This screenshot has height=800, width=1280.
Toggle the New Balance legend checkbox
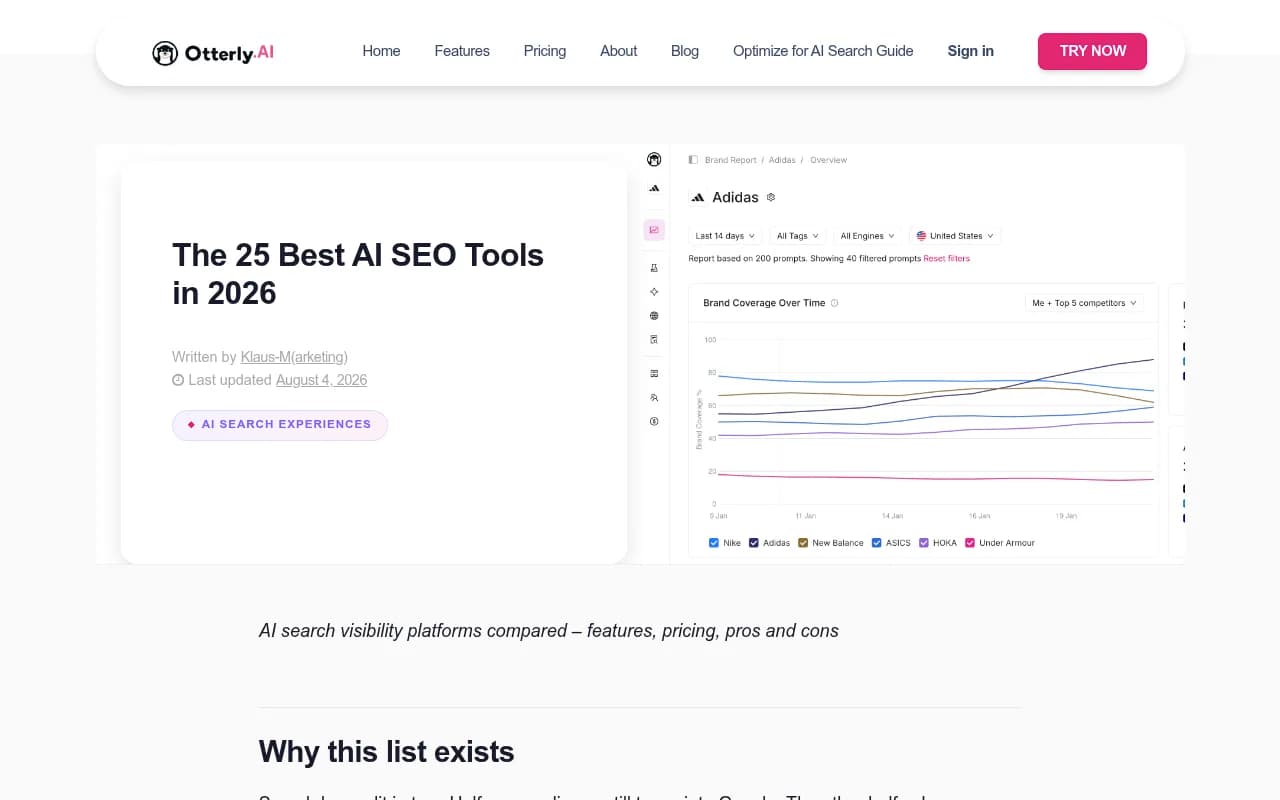[x=803, y=543]
